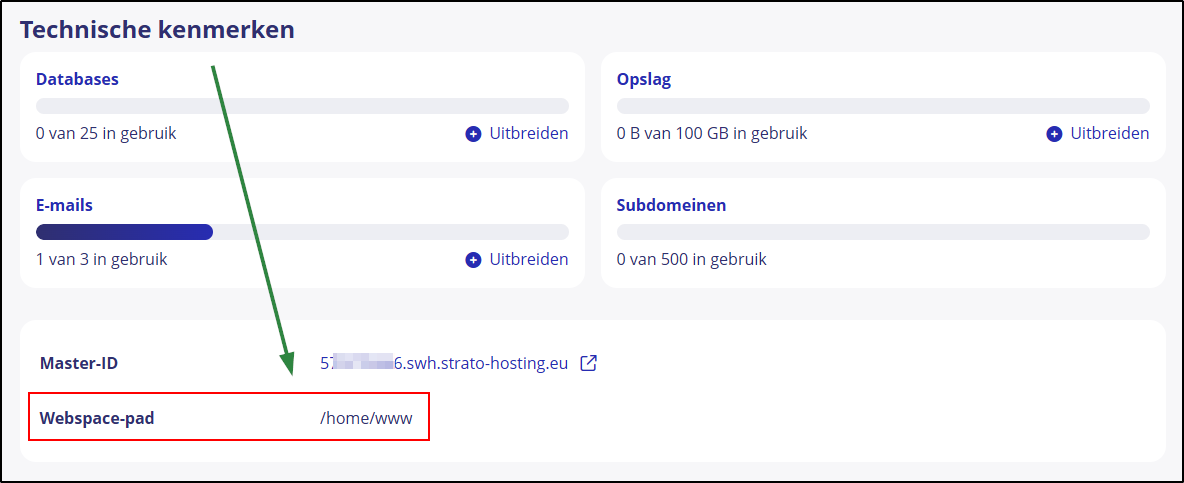Click the plus icon in Opslag card
Image resolution: width=1184 pixels, height=483 pixels.
coord(1054,133)
